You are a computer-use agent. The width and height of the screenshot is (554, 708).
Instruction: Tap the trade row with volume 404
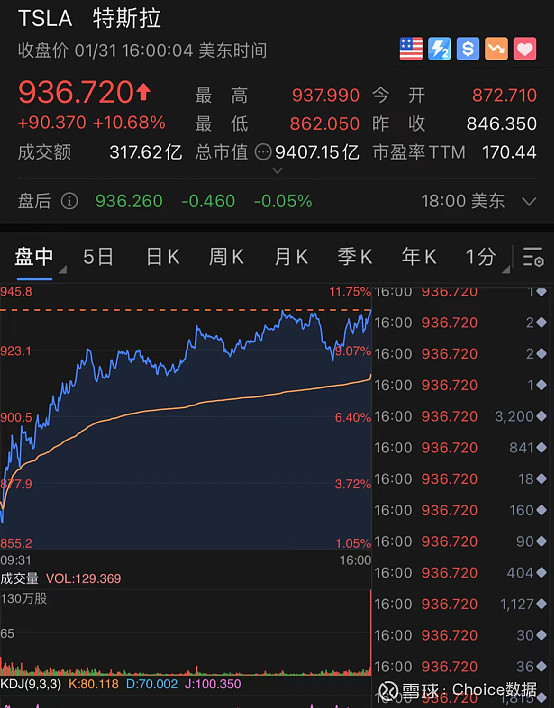[461, 573]
